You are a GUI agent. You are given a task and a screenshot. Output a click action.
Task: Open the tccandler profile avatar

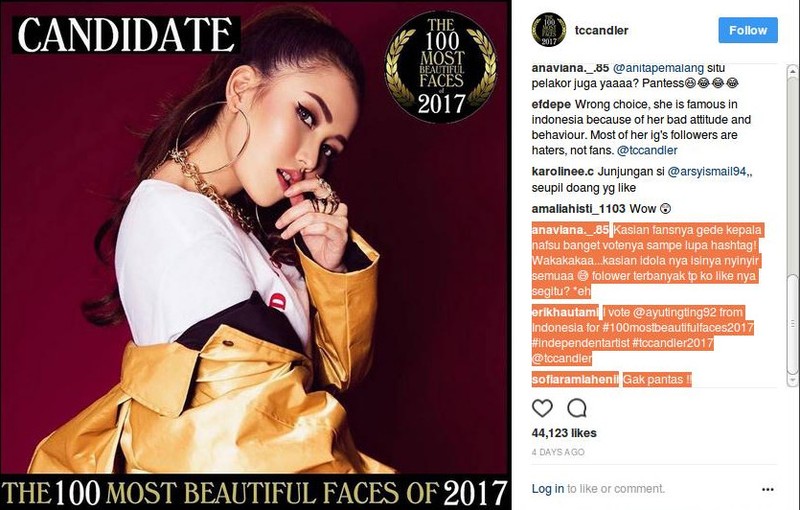[548, 30]
